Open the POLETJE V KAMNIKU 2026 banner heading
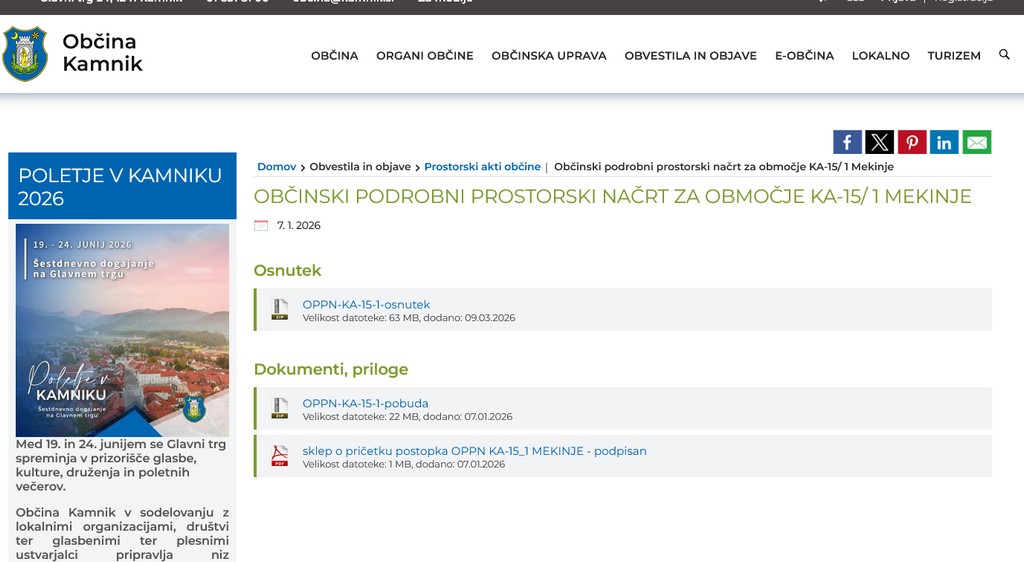Image resolution: width=1024 pixels, height=562 pixels. point(122,186)
